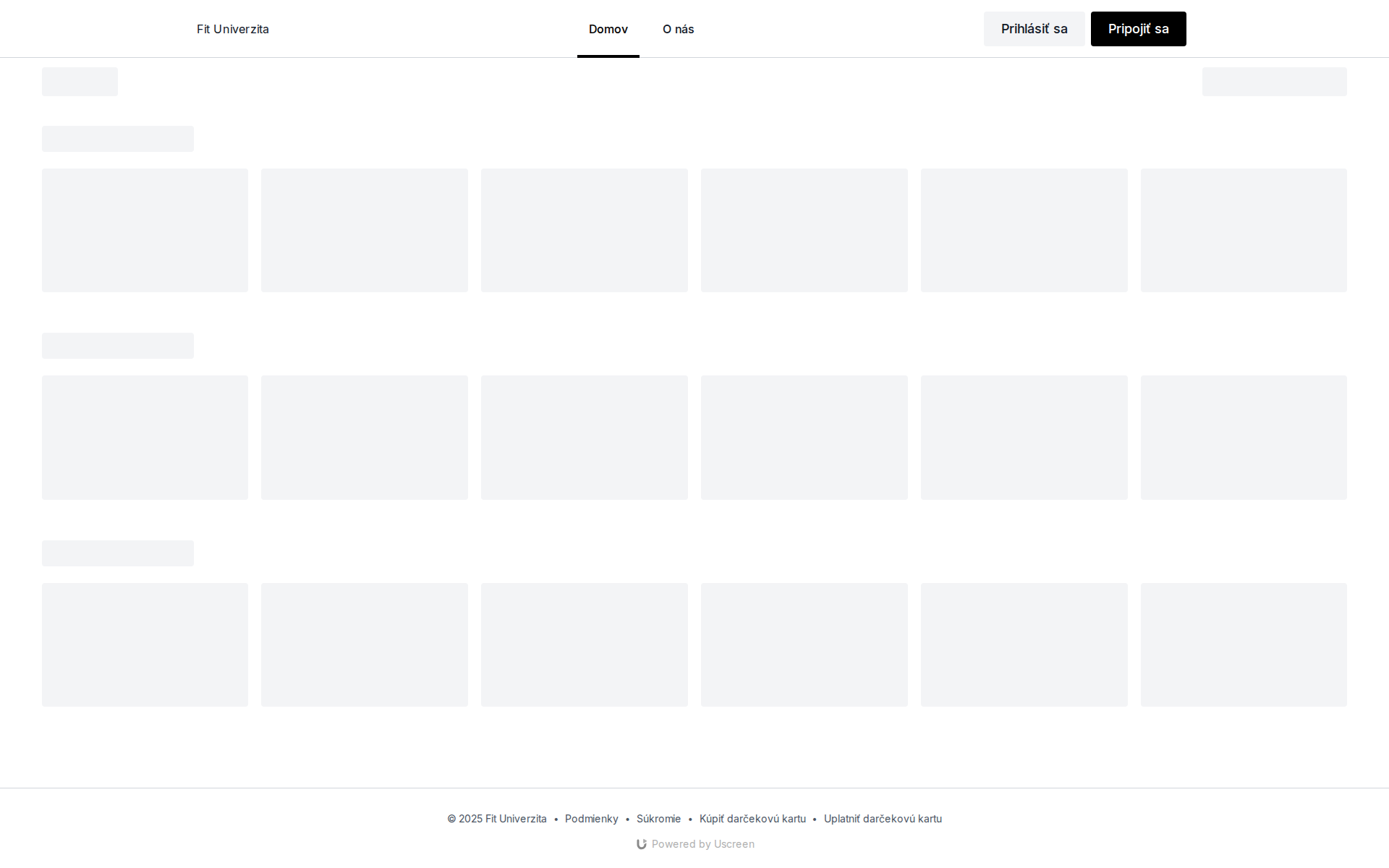Open Uplatniť darčekovú kartu link

tap(883, 818)
